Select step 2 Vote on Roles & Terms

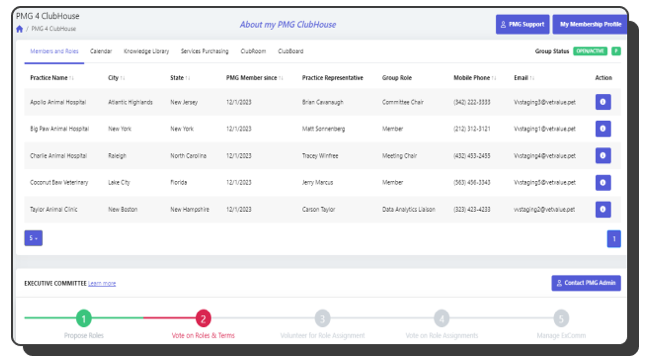pyautogui.click(x=203, y=319)
